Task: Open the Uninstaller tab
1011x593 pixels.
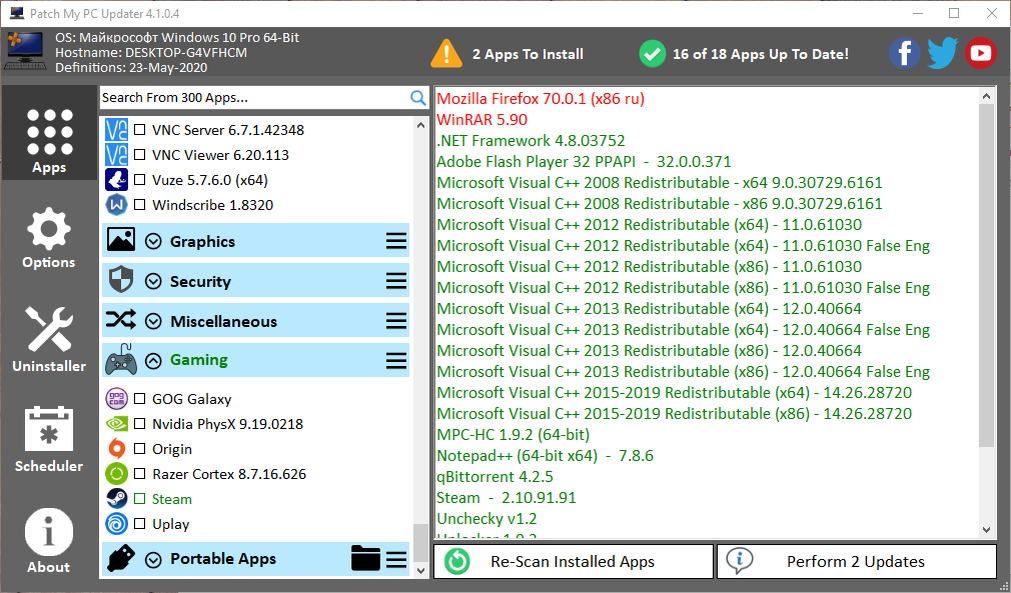Action: [49, 339]
